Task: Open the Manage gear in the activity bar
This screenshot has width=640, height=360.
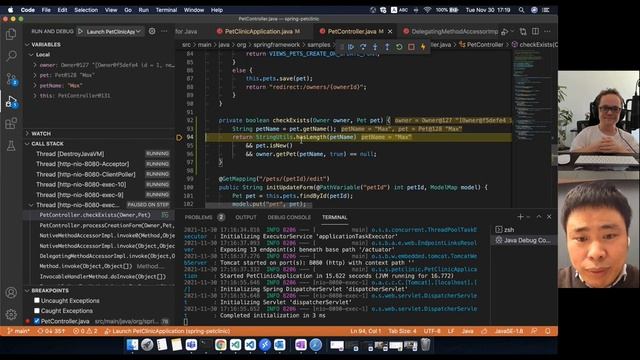Action: pos(11,314)
